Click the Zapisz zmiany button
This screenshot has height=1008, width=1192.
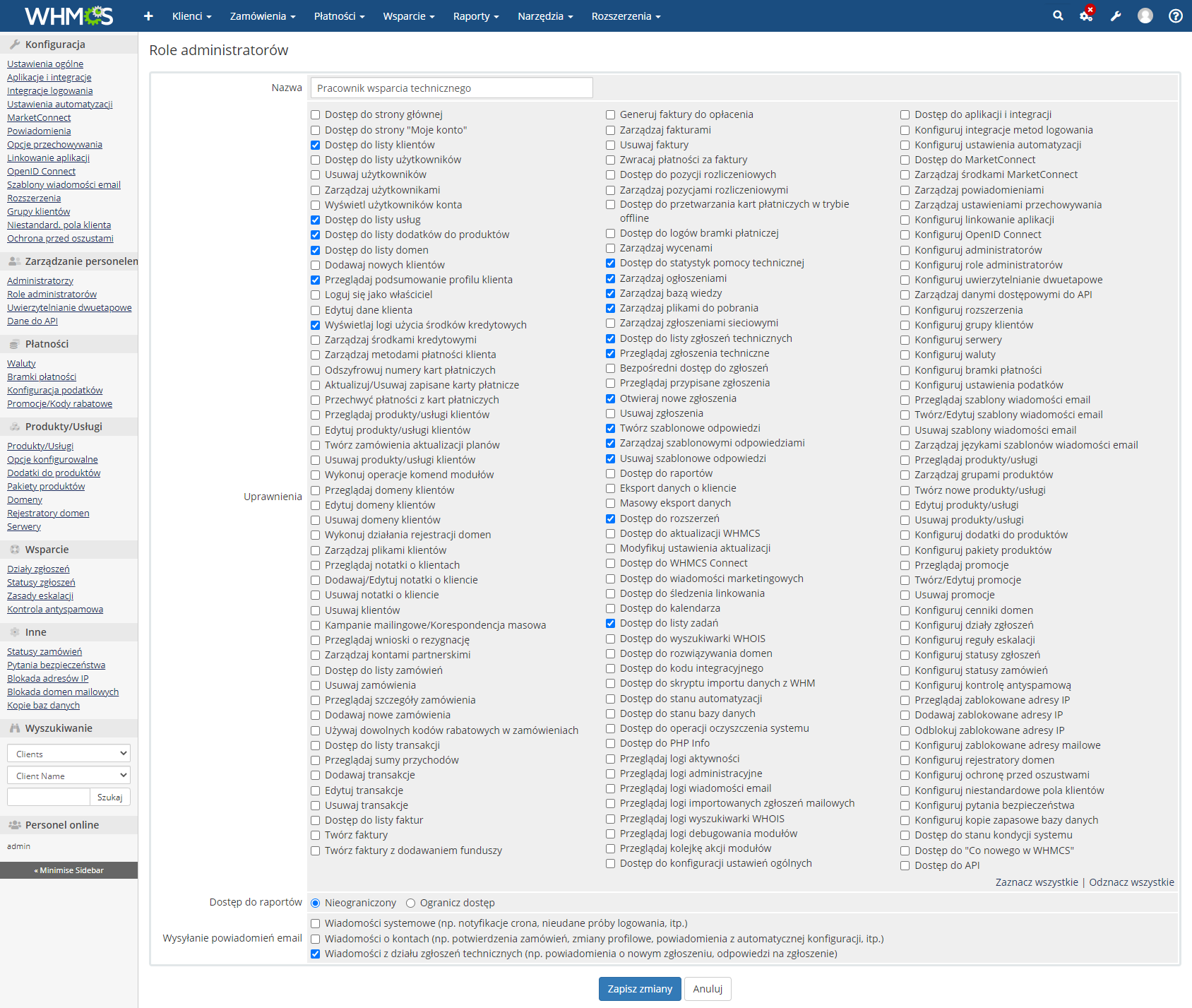pyautogui.click(x=638, y=989)
